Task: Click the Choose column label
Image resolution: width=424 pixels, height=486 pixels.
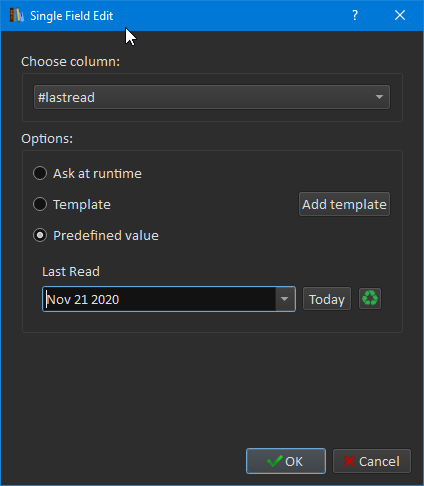Action: (70, 62)
